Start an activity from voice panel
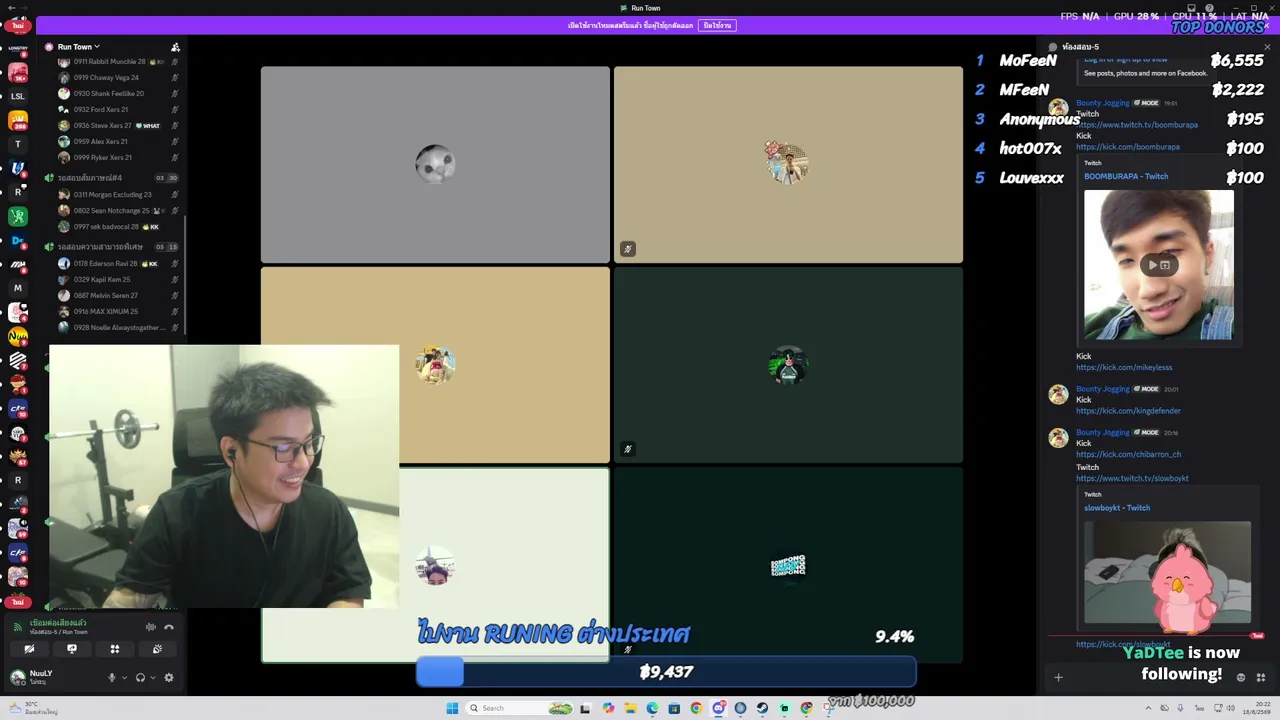 (x=115, y=649)
